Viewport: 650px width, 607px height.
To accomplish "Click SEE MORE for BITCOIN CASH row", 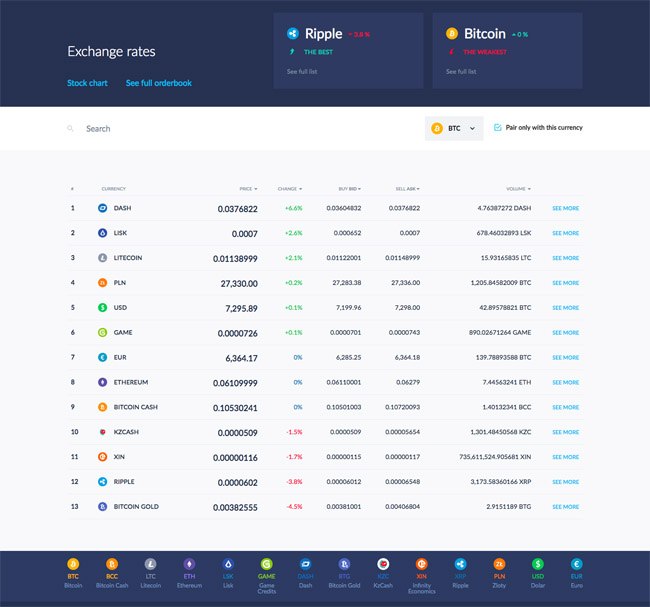I will coord(565,407).
